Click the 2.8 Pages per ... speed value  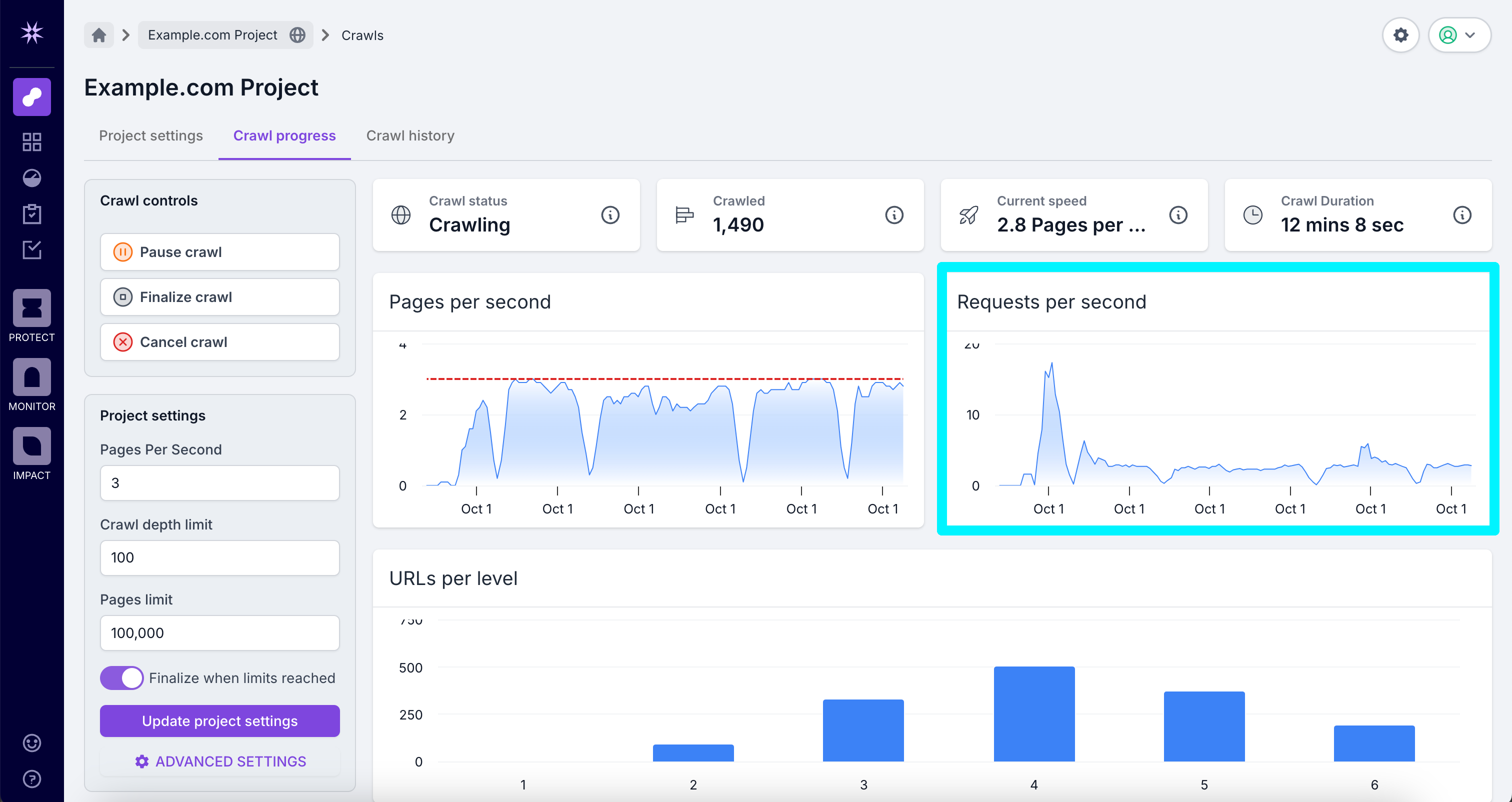(1071, 225)
